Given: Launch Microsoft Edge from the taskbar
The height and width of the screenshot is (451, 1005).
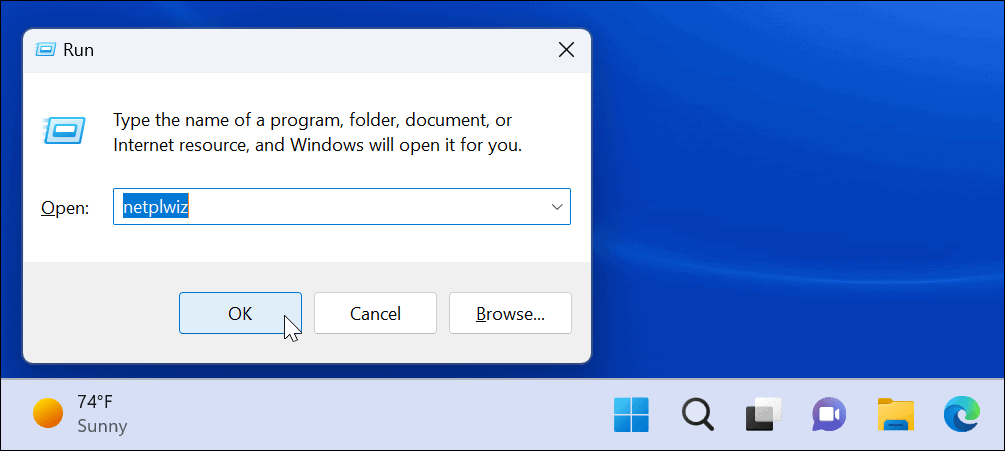Looking at the screenshot, I should (961, 413).
